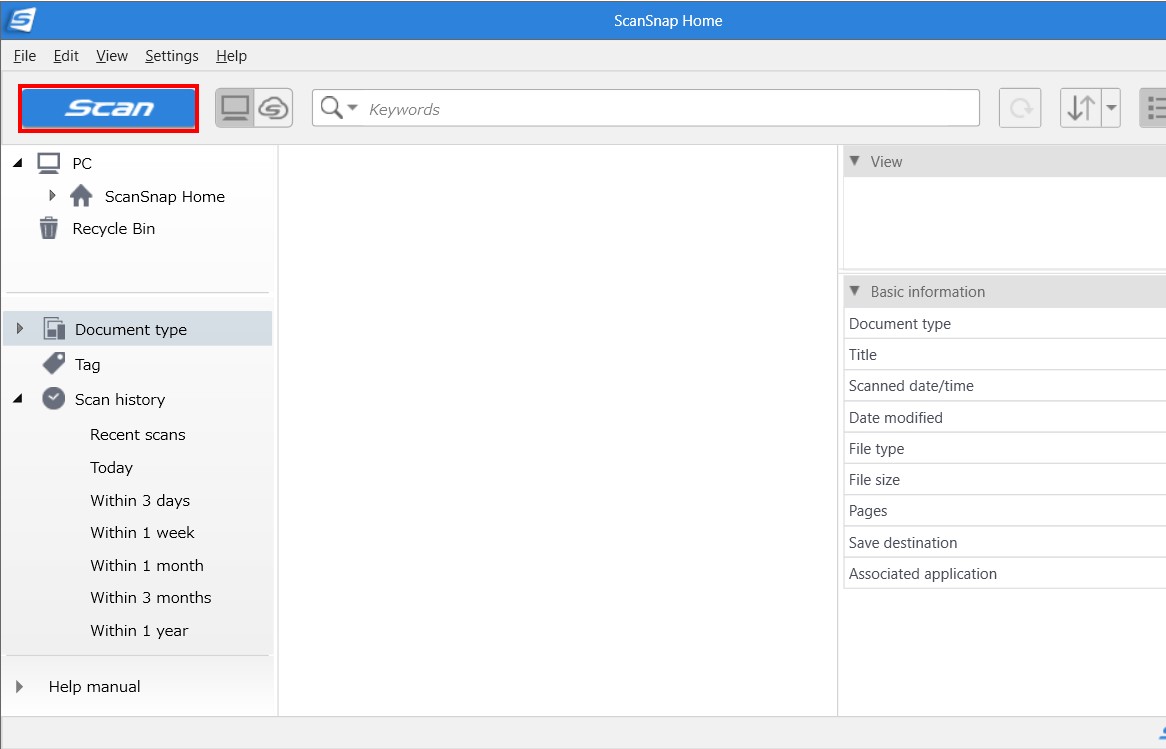Open the Edit menu
This screenshot has height=749, width=1166.
coord(65,56)
